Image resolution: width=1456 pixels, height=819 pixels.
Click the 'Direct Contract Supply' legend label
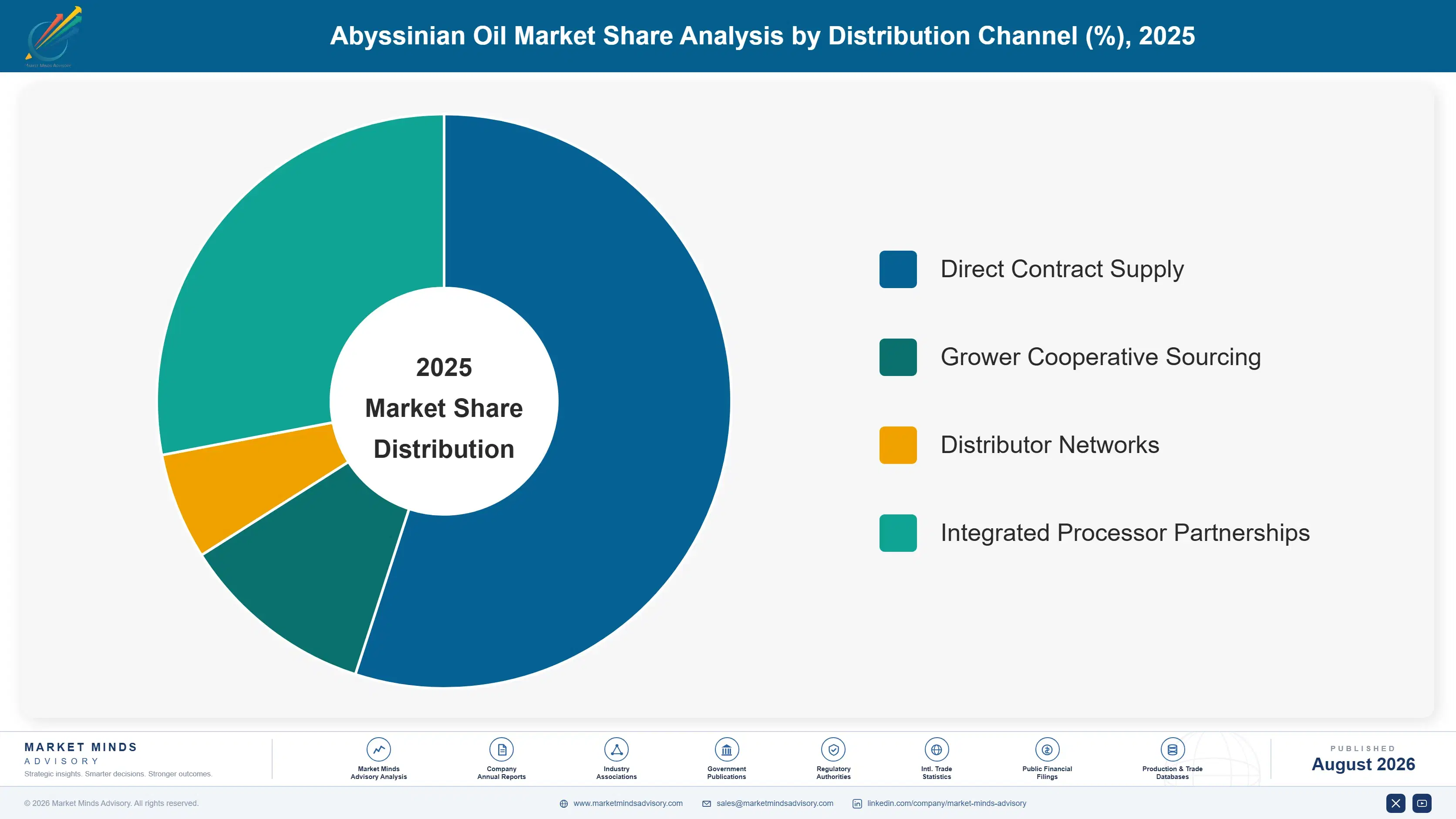coord(1062,269)
